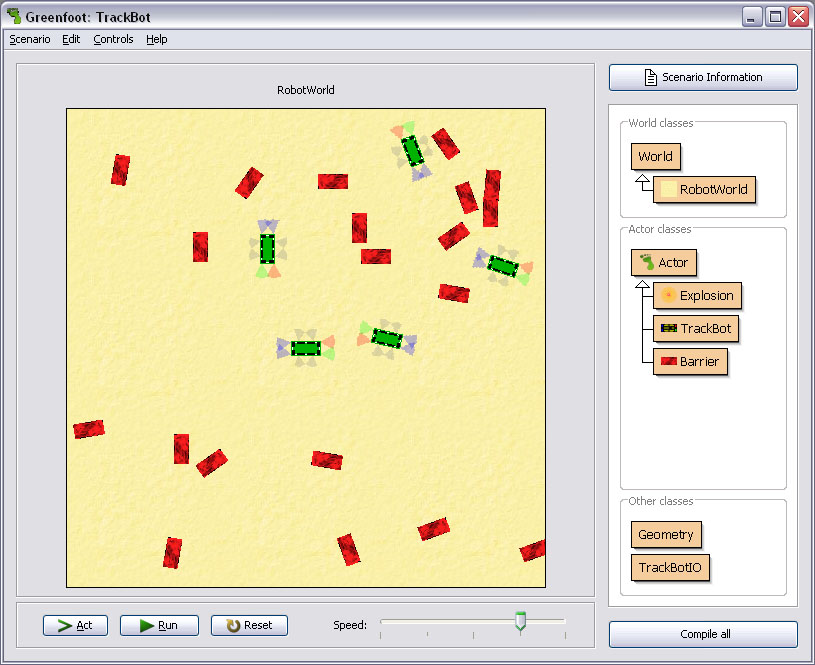Click the speed slider handle
Screen dimensions: 815x665
pyautogui.click(x=520, y=622)
